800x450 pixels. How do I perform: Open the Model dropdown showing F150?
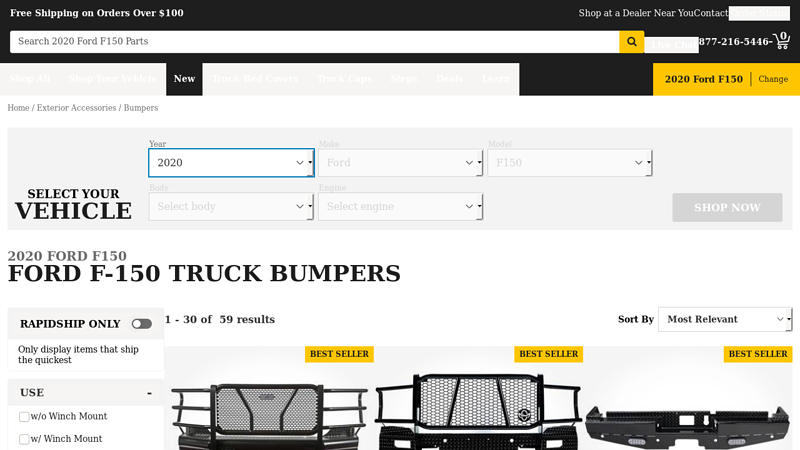(x=570, y=163)
